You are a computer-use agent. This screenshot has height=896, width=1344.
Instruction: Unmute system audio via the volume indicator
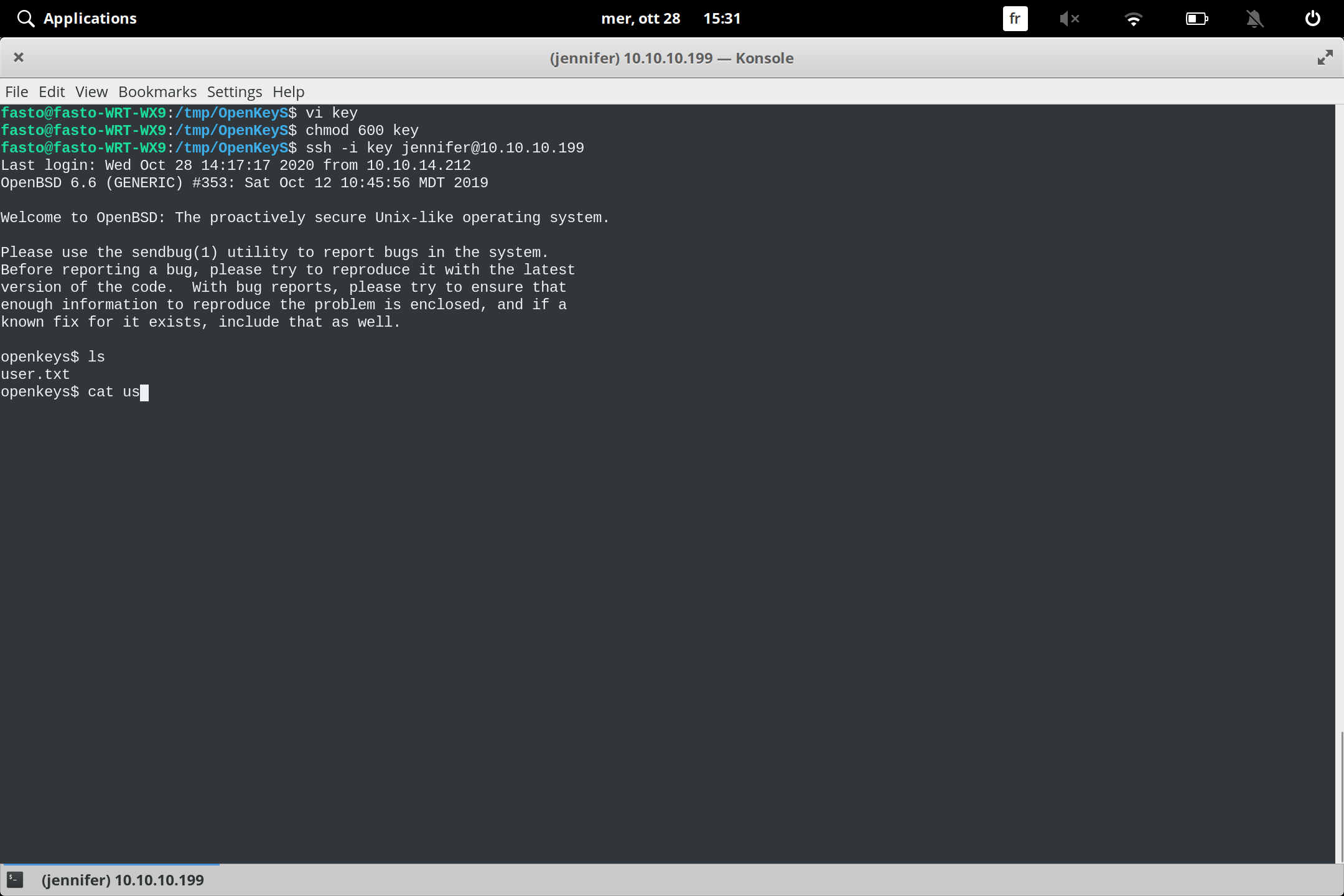point(1070,18)
